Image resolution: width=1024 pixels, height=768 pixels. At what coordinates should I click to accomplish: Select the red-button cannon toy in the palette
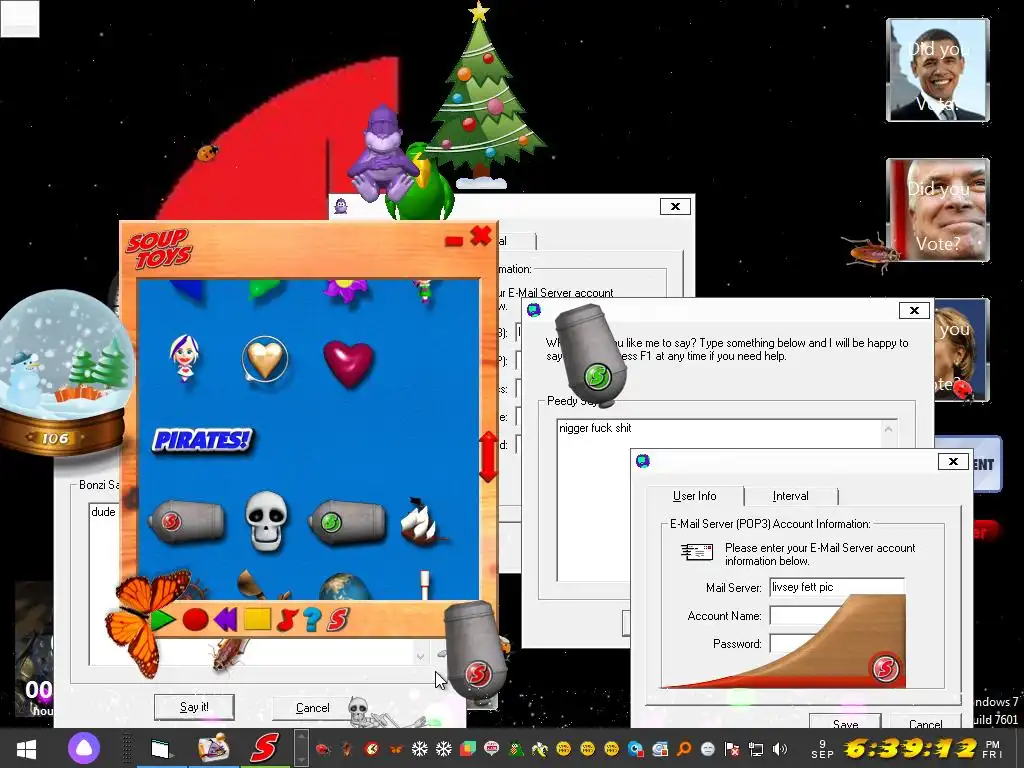point(186,521)
